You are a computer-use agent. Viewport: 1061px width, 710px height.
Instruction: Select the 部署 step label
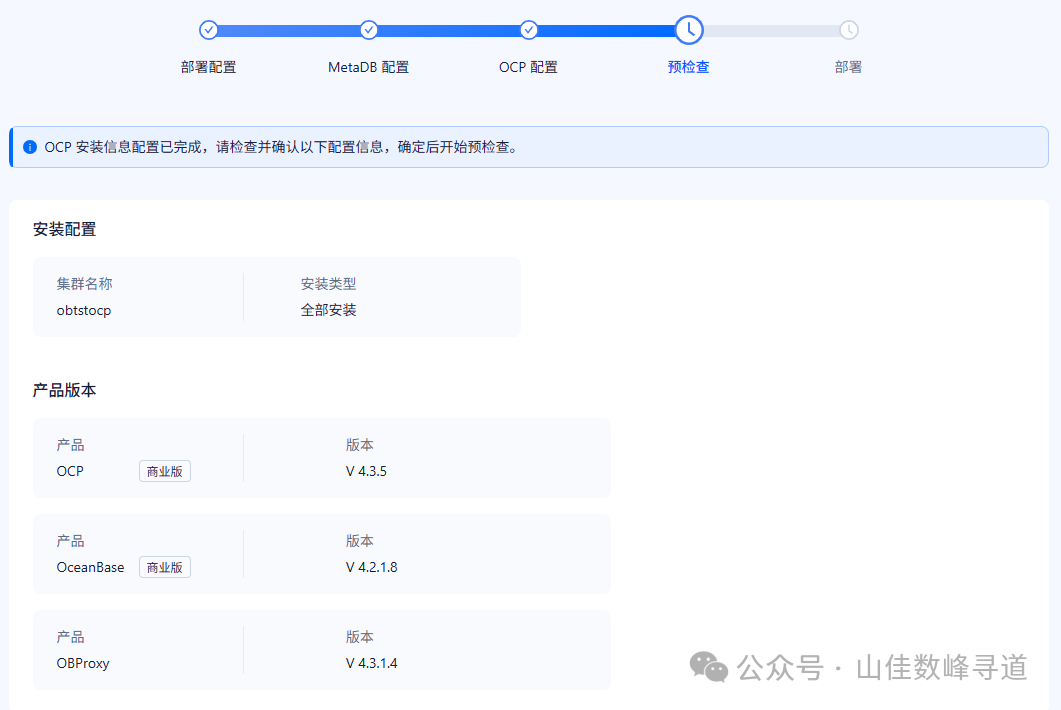pyautogui.click(x=849, y=67)
